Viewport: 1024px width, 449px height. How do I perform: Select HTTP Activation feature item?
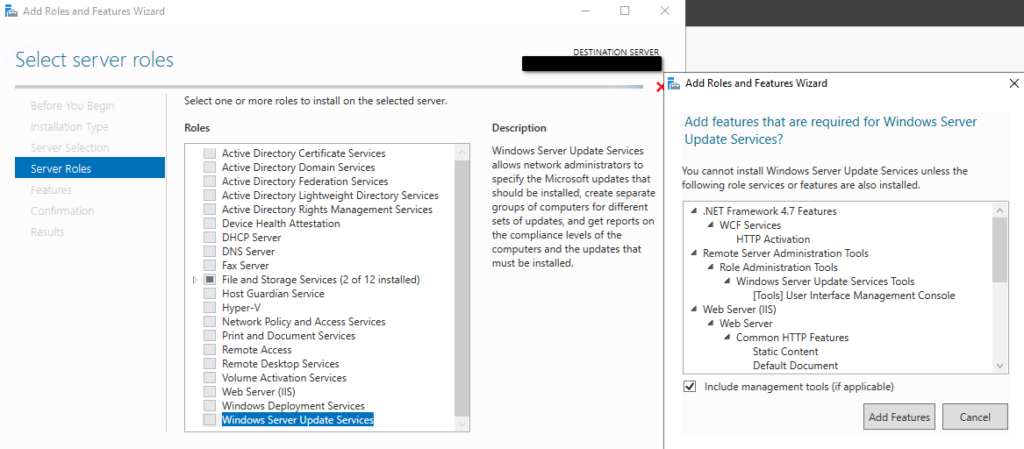(773, 240)
